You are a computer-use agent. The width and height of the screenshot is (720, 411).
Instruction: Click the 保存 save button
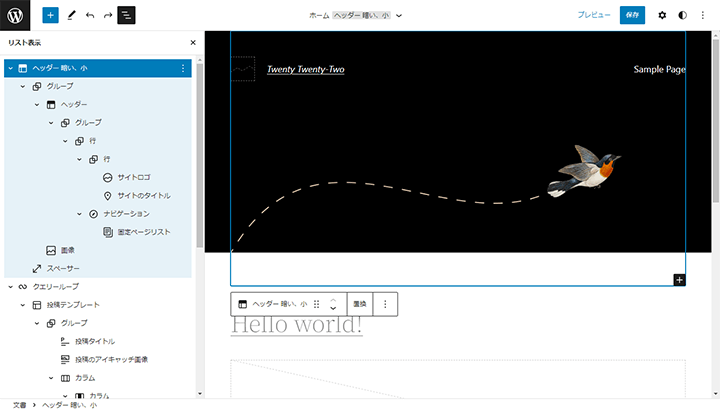point(632,15)
